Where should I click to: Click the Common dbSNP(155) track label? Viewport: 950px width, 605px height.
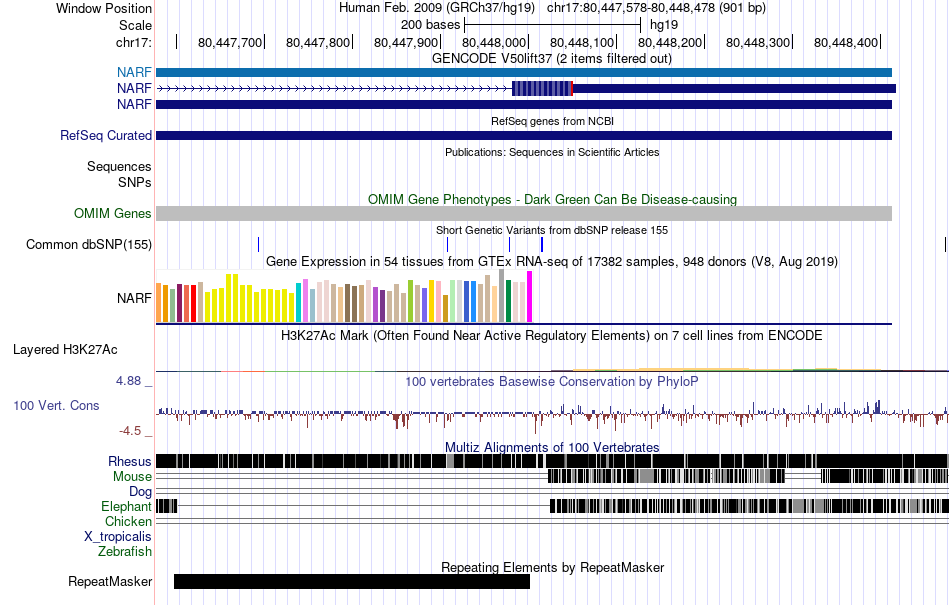click(x=89, y=245)
